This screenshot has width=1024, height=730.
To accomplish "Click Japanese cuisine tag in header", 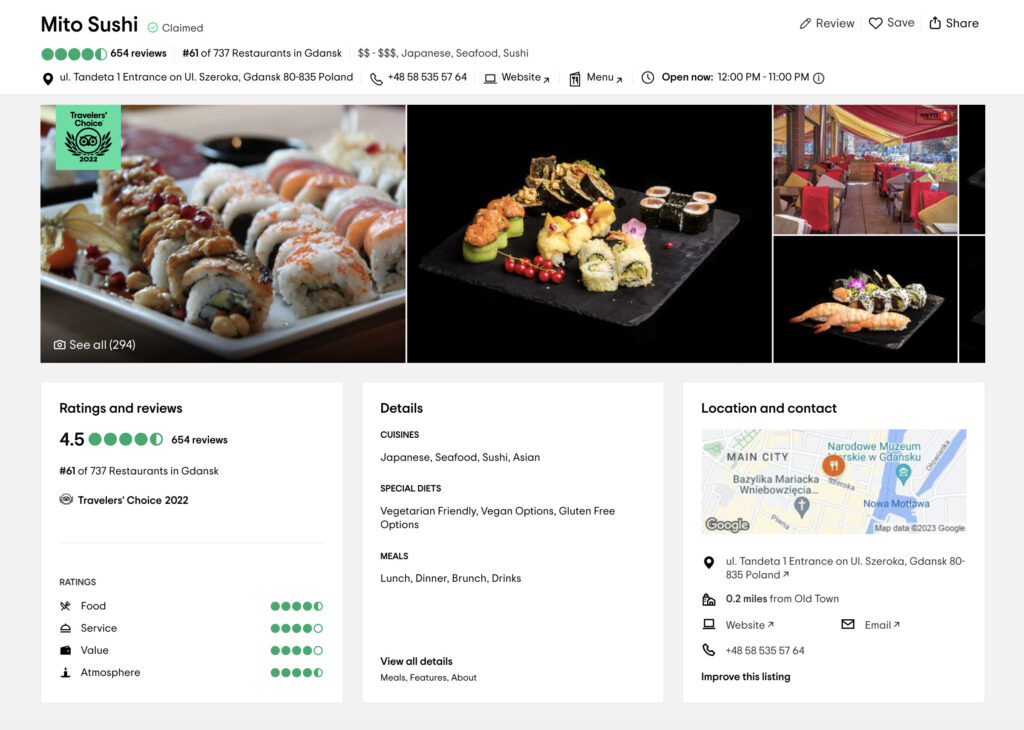I will click(x=426, y=54).
